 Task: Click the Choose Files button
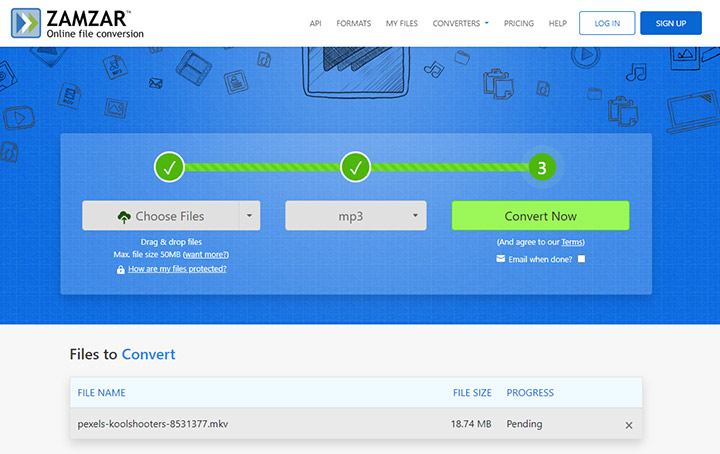click(161, 215)
